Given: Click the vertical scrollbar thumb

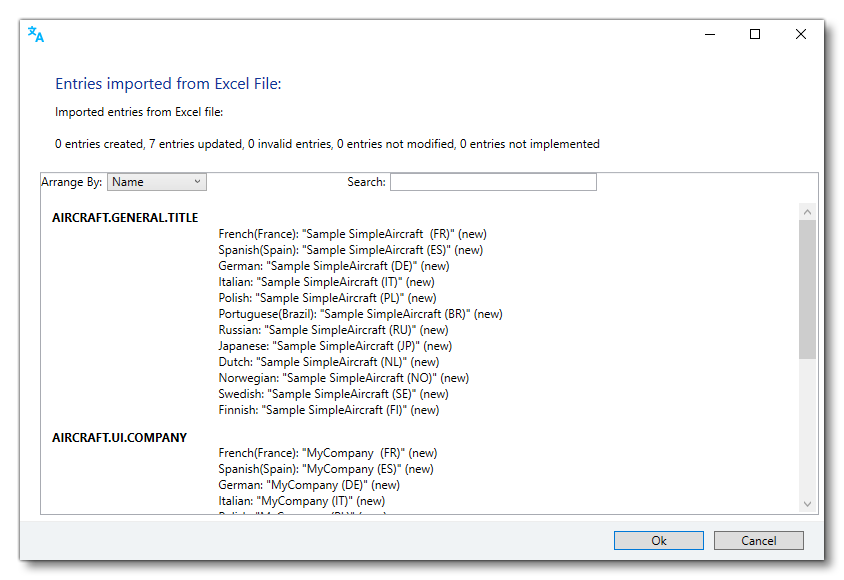Looking at the screenshot, I should [x=807, y=290].
